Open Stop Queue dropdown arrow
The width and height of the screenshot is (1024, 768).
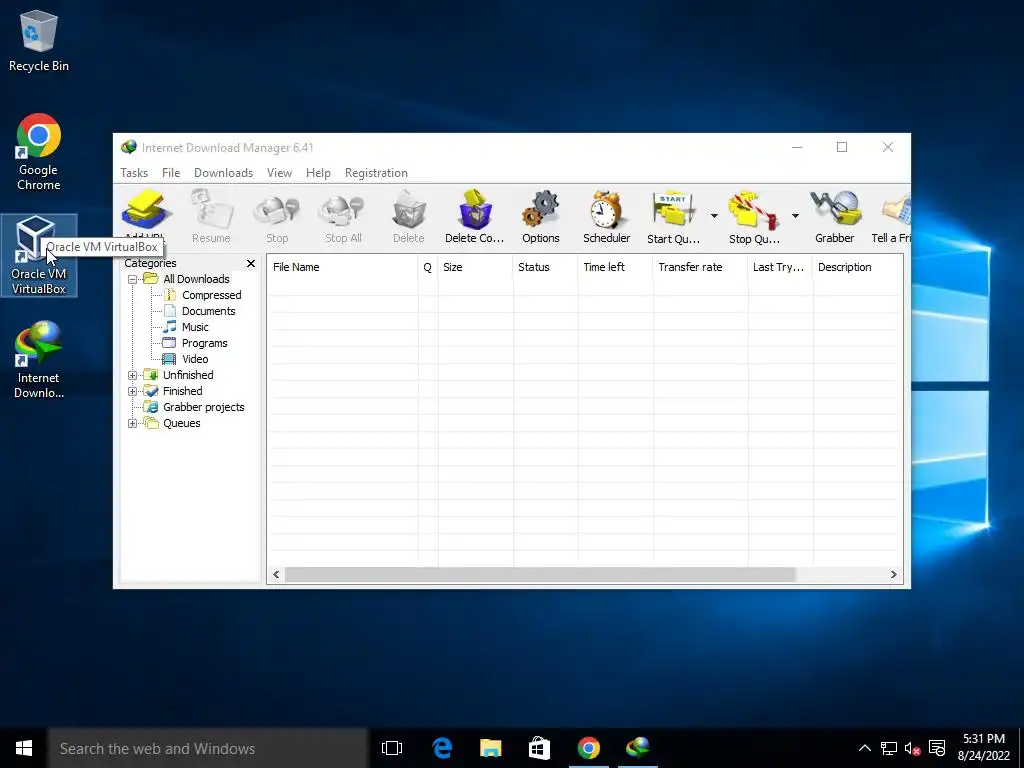tap(795, 216)
